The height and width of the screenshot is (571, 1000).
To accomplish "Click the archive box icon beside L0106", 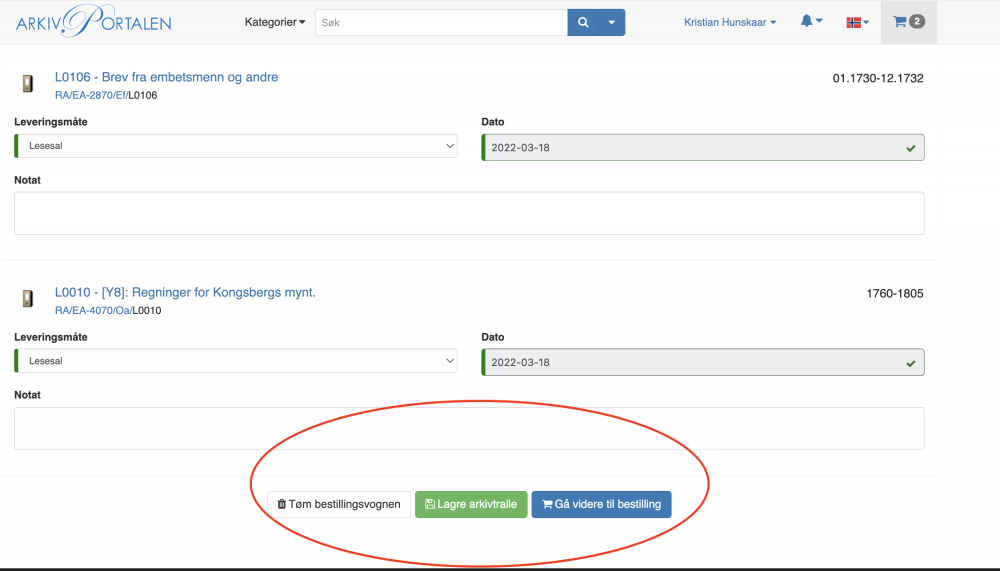I will 28,85.
